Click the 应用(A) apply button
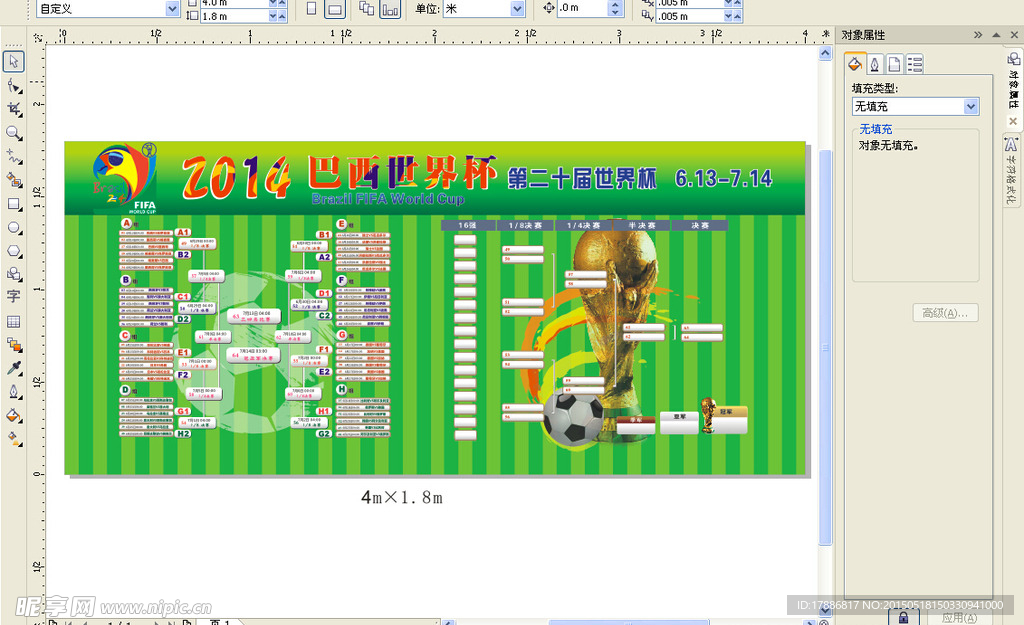 959,618
